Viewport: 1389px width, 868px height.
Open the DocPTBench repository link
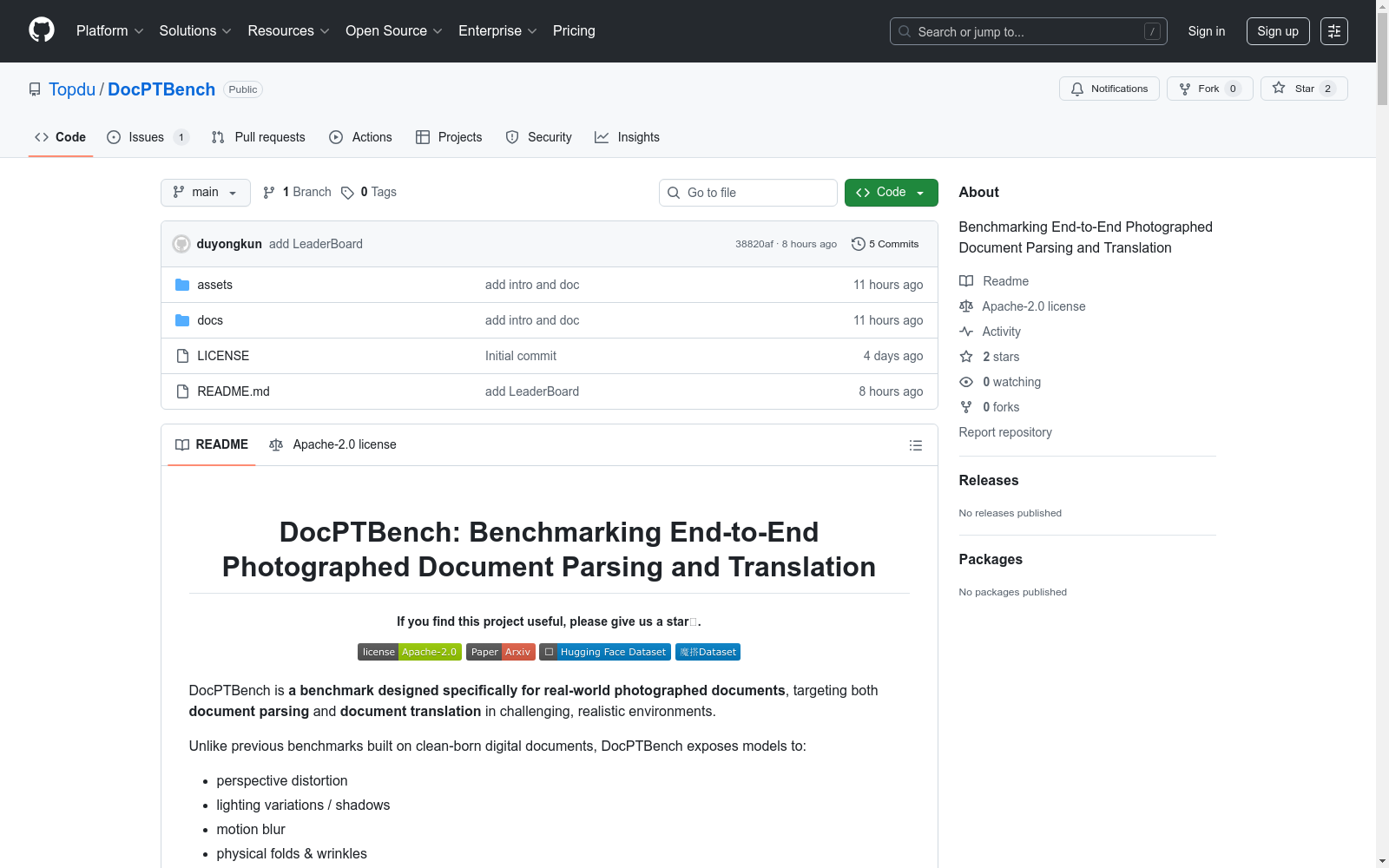tap(161, 89)
